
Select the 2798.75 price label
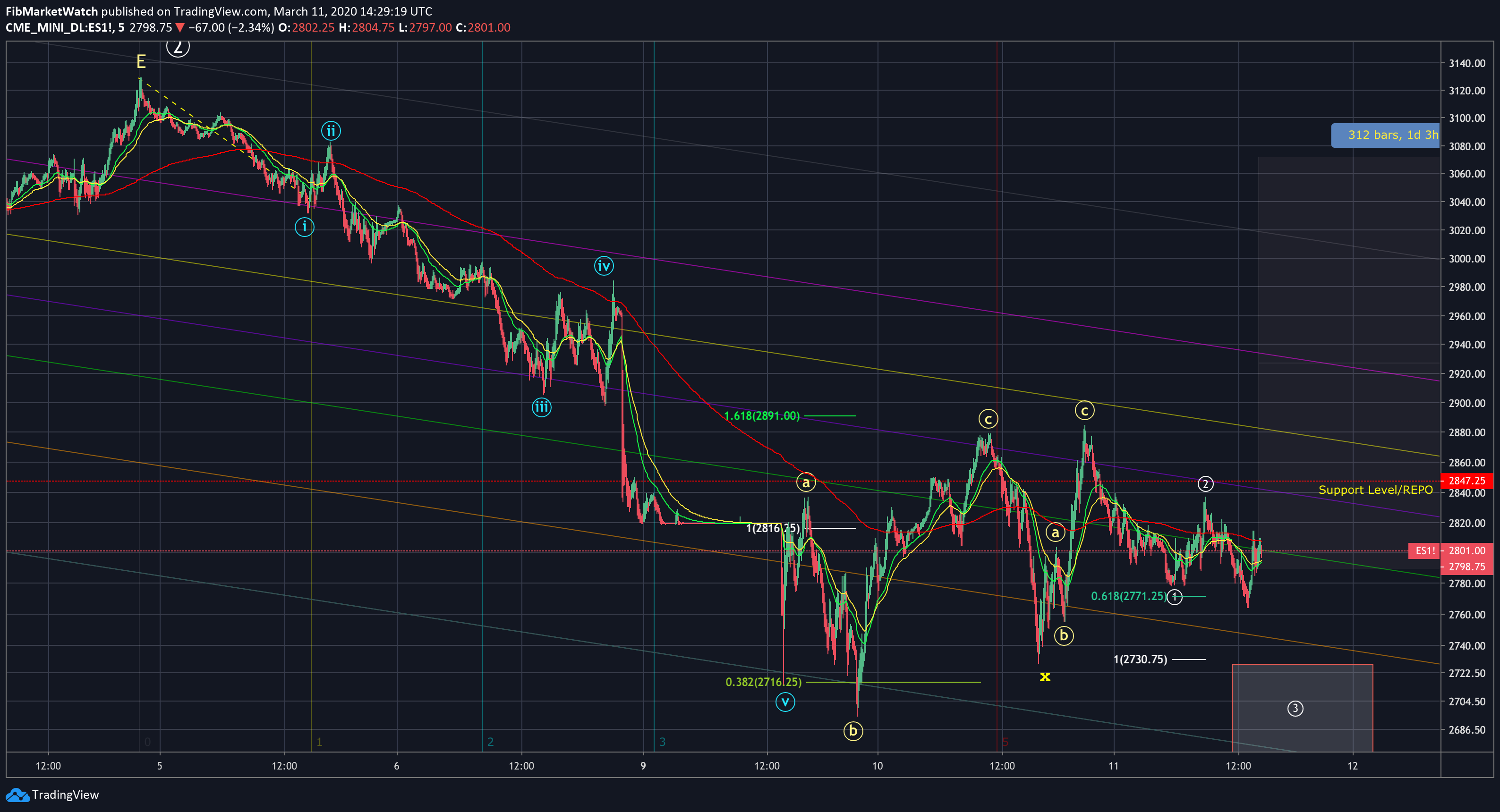coord(1467,567)
